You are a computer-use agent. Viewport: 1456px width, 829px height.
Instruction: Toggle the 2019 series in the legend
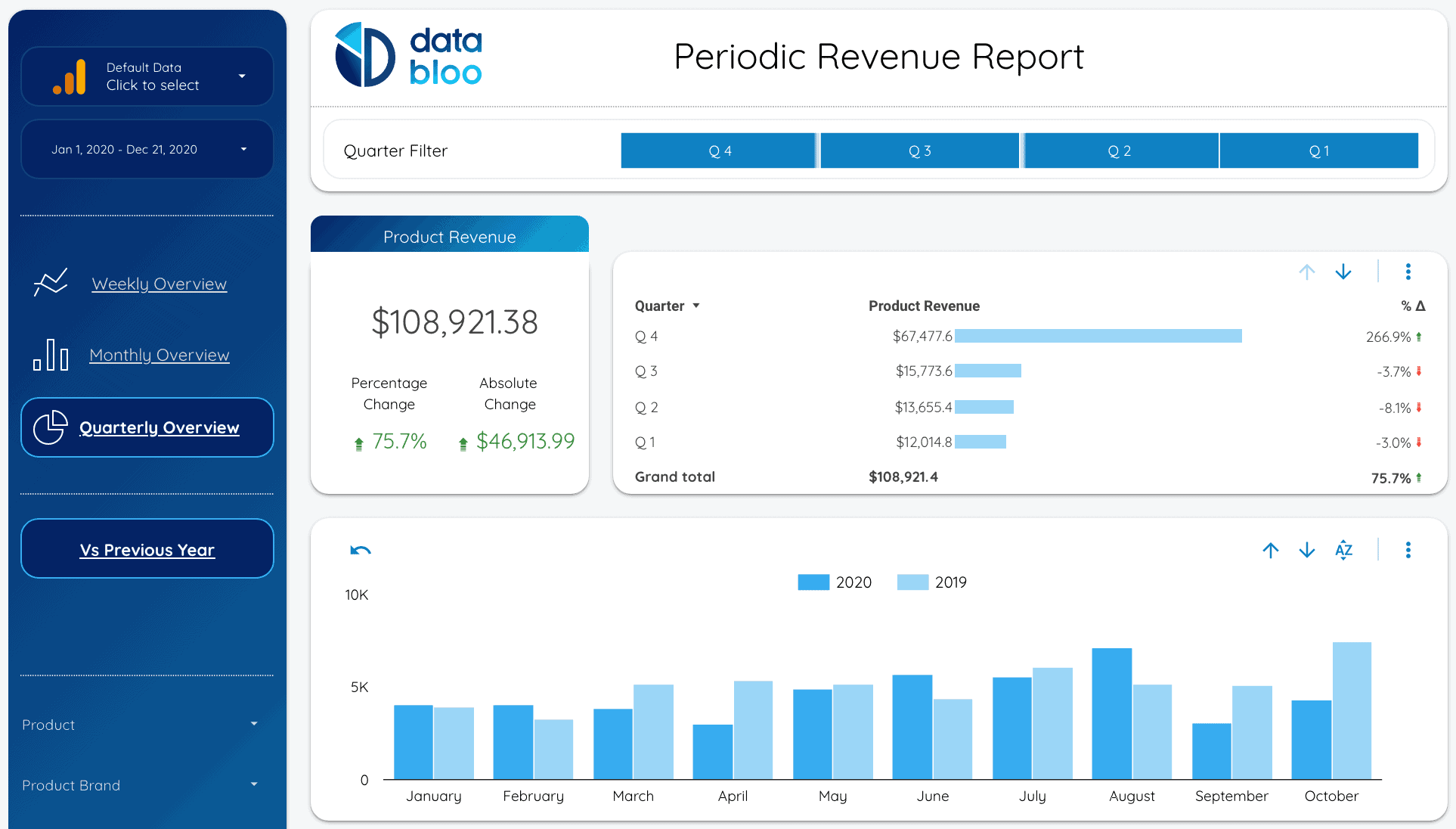coord(932,582)
